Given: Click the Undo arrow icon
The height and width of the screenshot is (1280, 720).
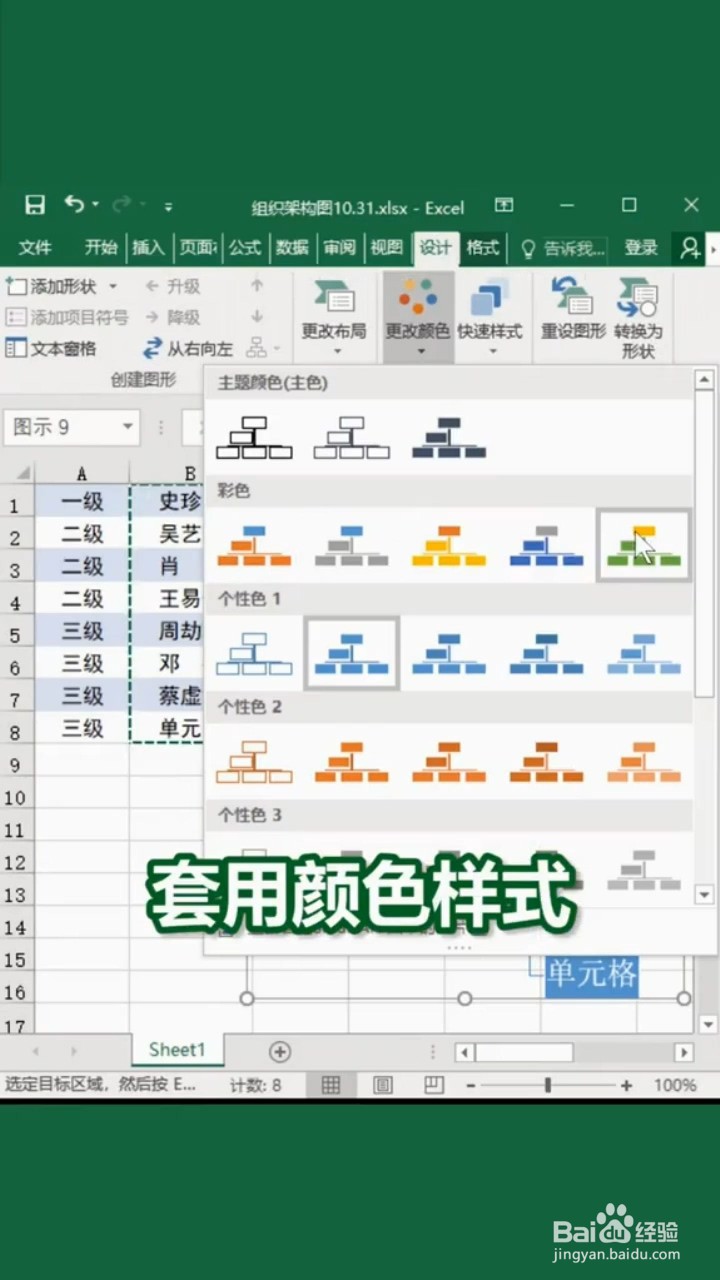Looking at the screenshot, I should tap(74, 205).
